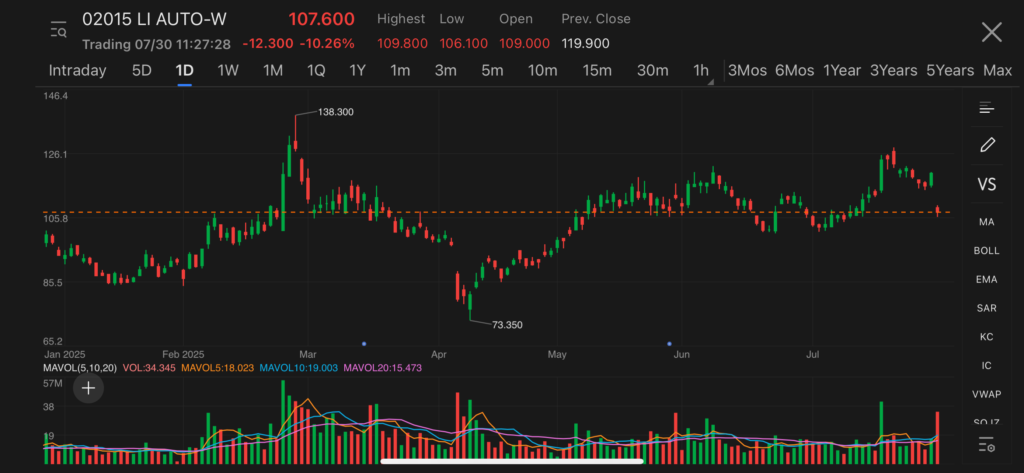Expand the 1h timeframe dropdown
1024x473 pixels.
[x=701, y=71]
